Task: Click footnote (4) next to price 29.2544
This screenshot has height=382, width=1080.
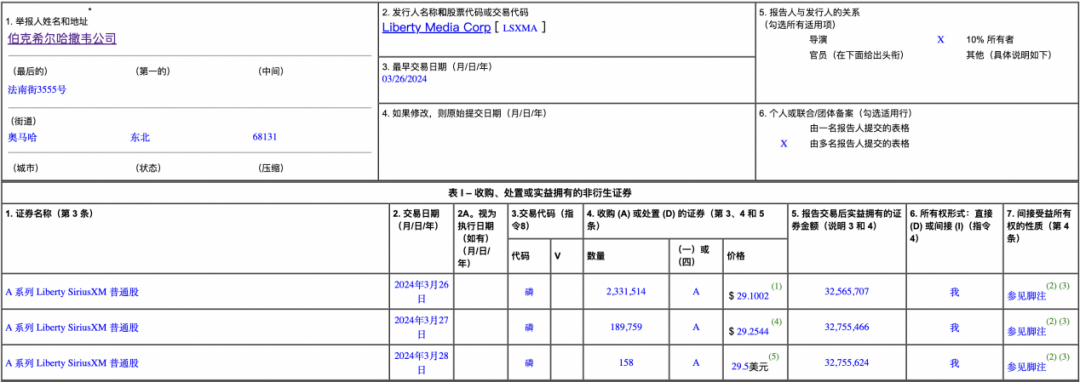Action: tap(776, 321)
